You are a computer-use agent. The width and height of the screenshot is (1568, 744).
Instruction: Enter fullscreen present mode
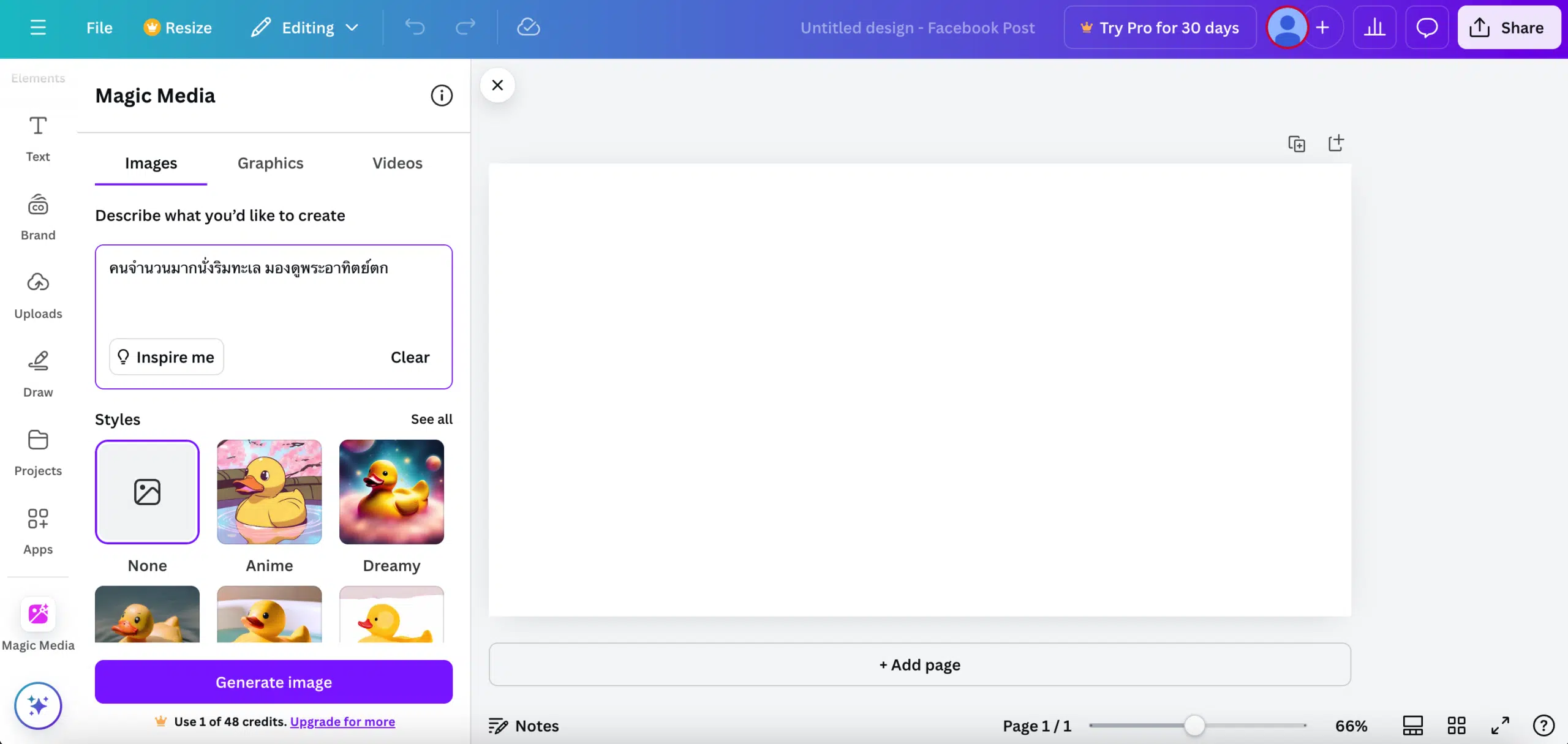(x=1500, y=726)
